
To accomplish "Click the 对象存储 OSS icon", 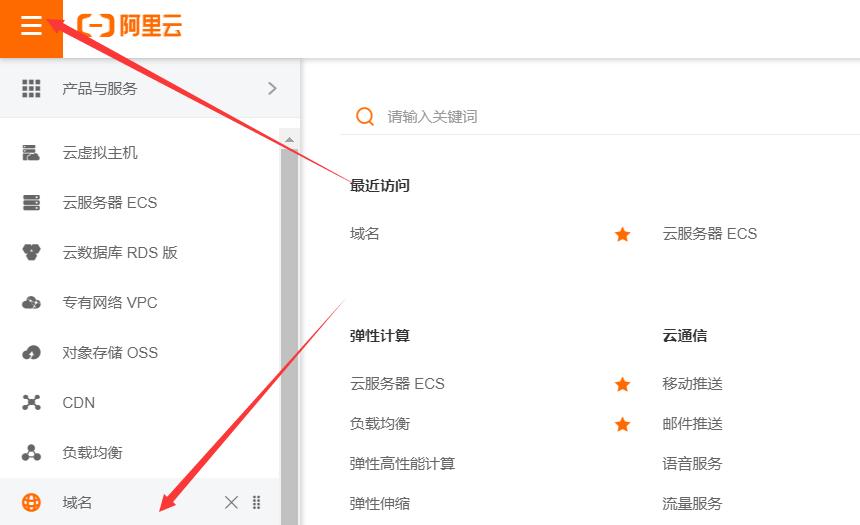I will coord(31,353).
